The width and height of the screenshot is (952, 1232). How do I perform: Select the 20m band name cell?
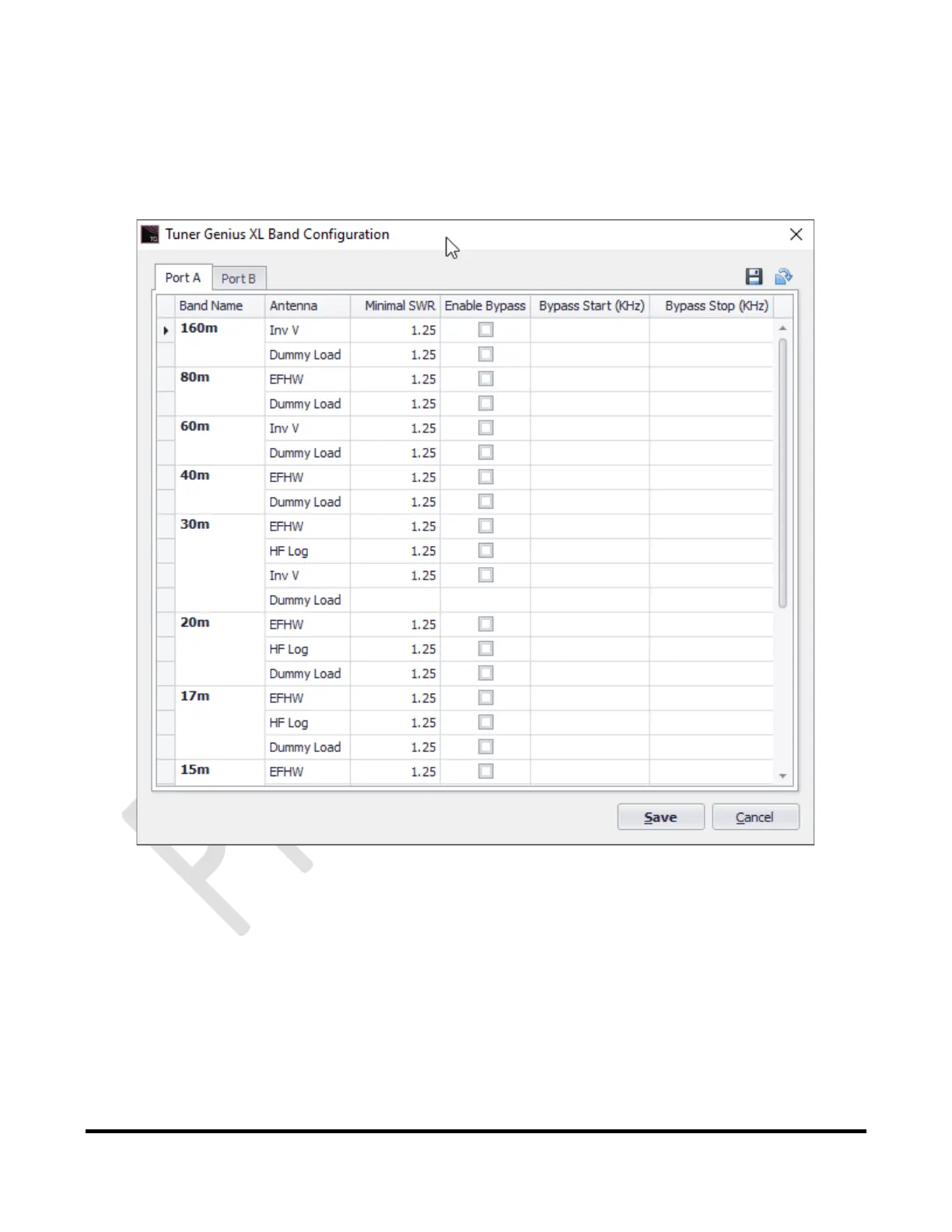[220, 649]
